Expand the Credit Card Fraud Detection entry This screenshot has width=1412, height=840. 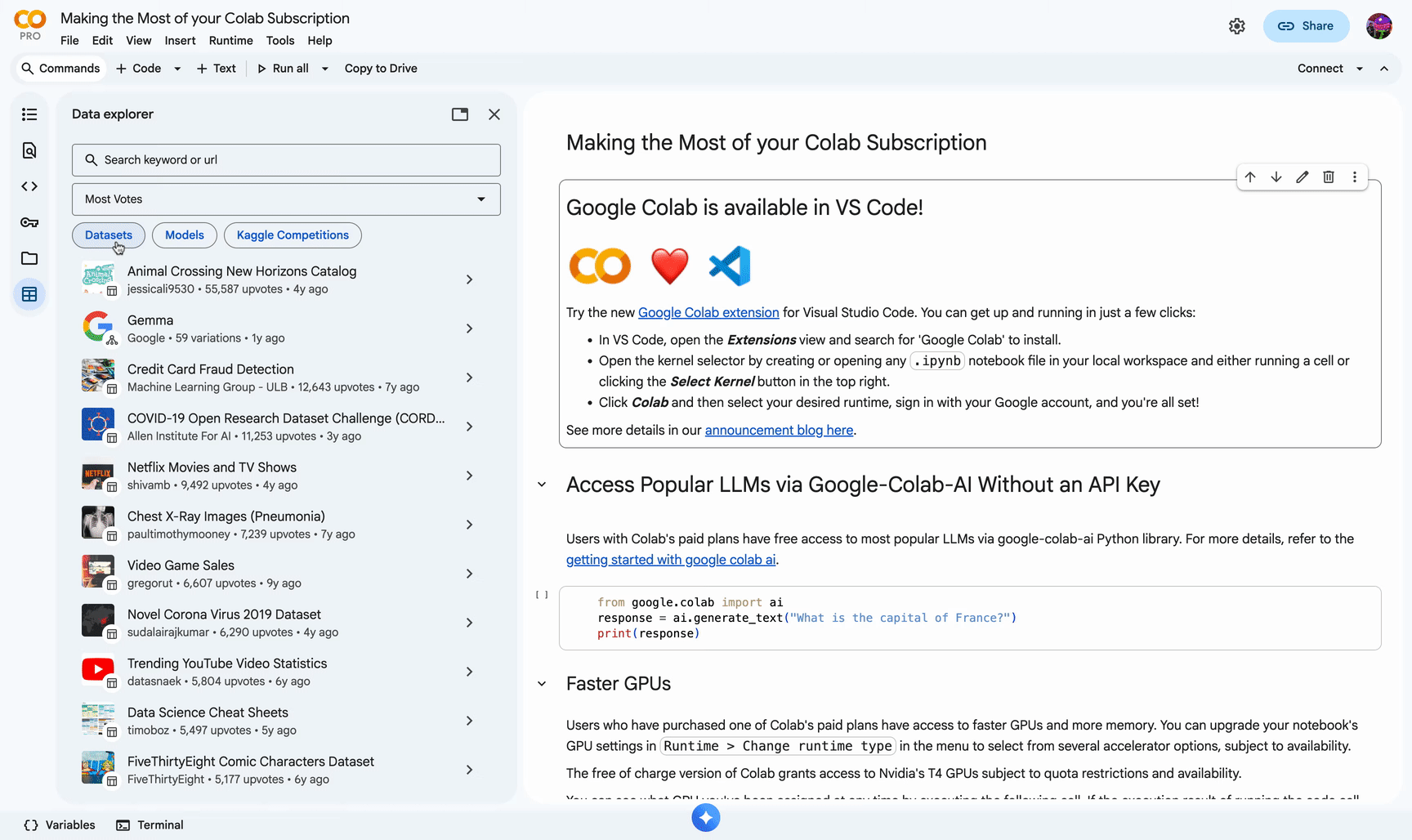[x=469, y=378]
